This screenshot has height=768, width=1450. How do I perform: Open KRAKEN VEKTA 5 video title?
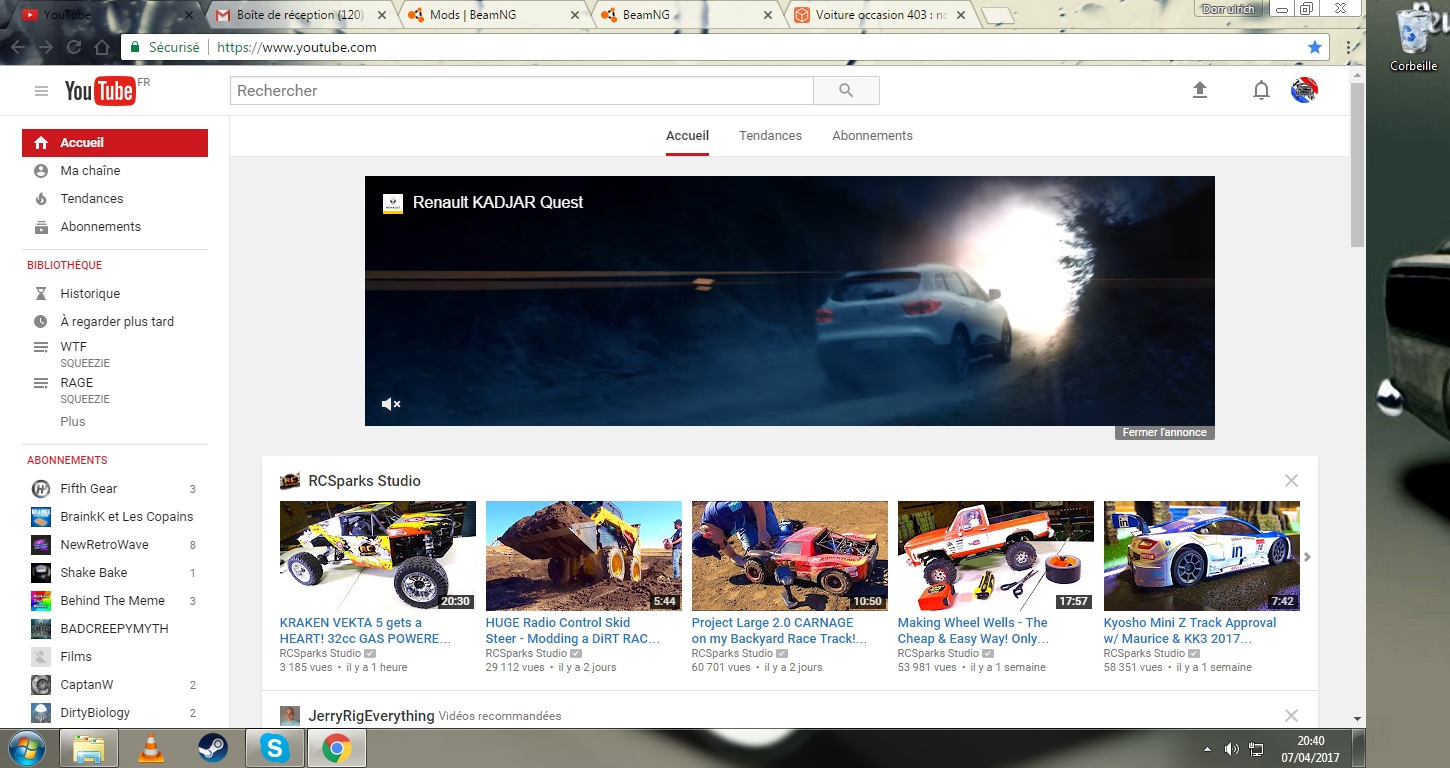365,630
